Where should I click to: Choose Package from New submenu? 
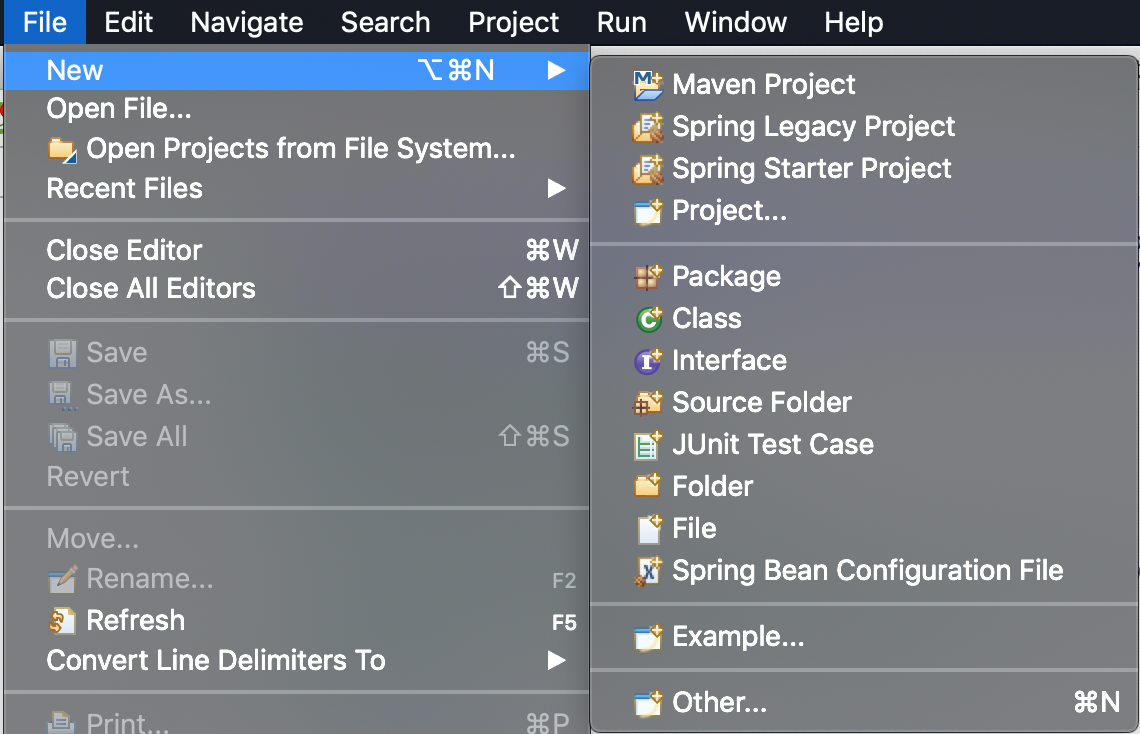click(x=864, y=277)
